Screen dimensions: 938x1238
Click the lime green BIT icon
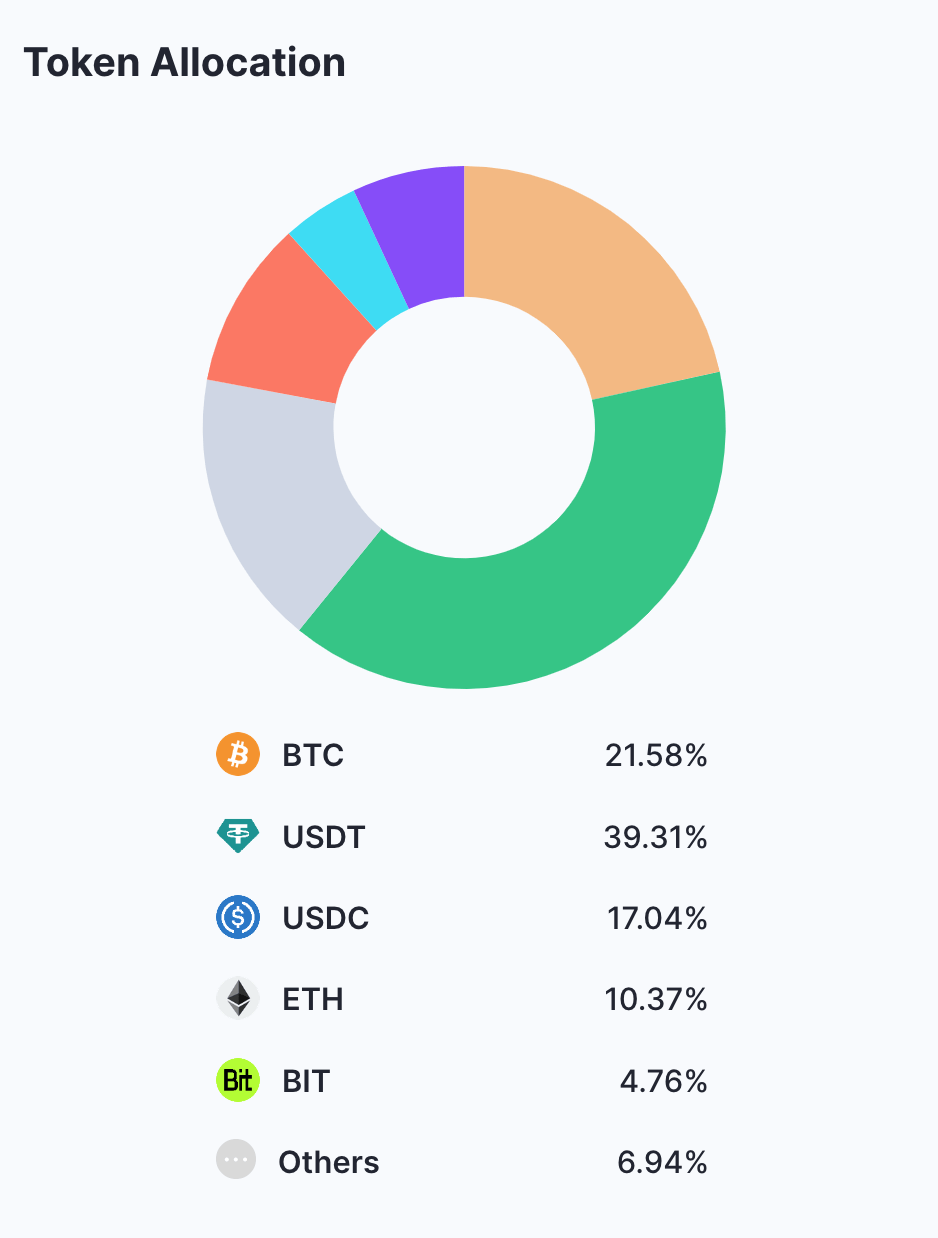tap(238, 1081)
